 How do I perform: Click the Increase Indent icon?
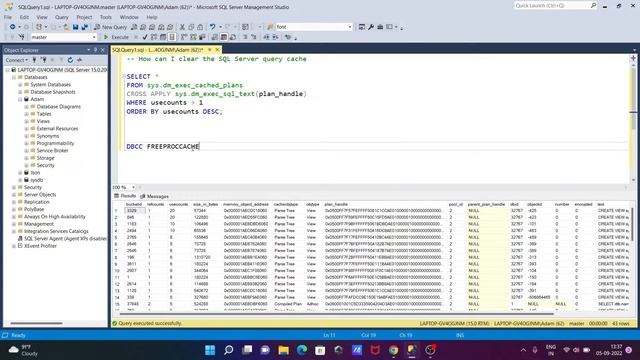[x=276, y=37]
